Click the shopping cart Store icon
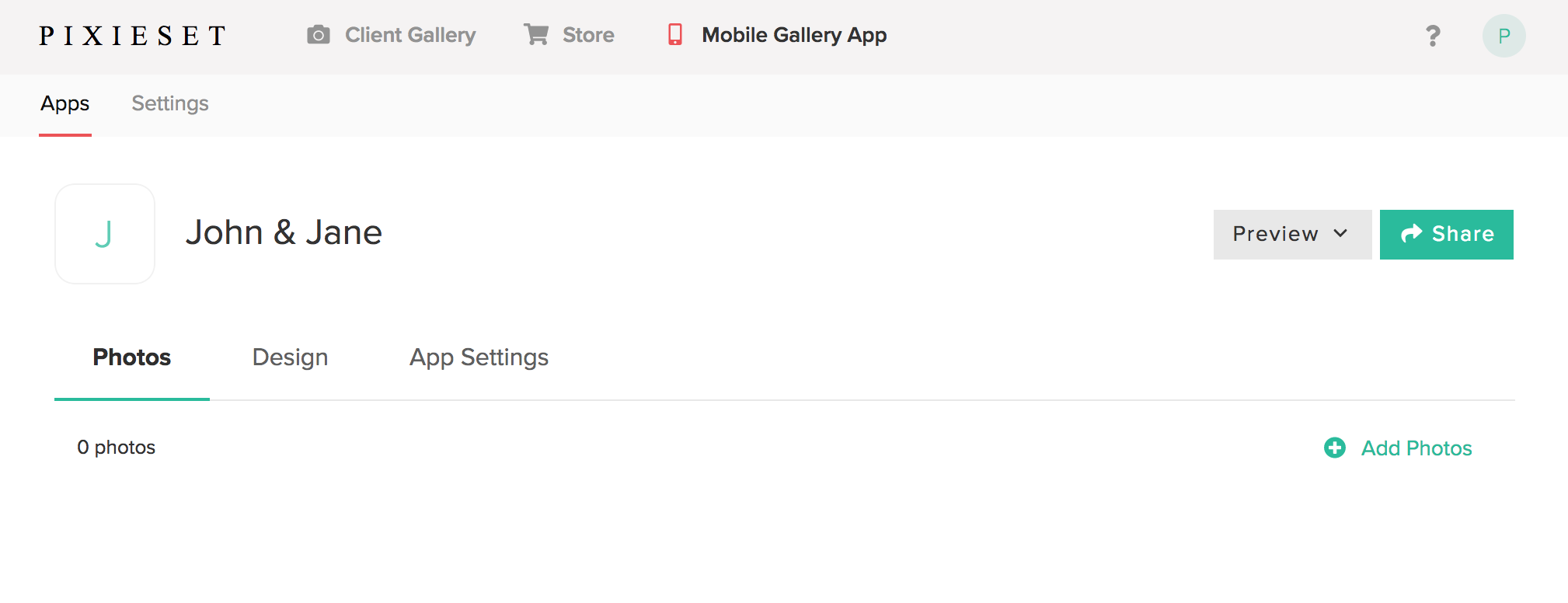 (x=536, y=35)
